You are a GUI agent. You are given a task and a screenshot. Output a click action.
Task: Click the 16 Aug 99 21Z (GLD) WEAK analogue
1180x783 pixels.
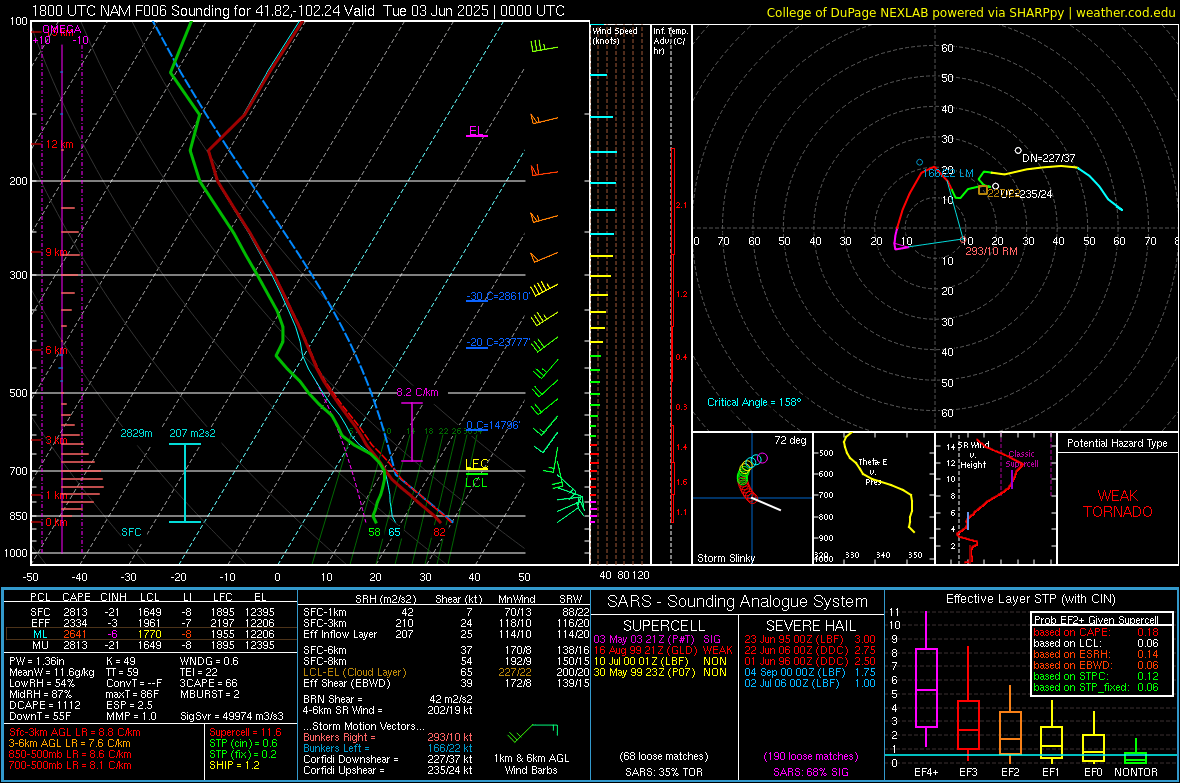pos(663,650)
